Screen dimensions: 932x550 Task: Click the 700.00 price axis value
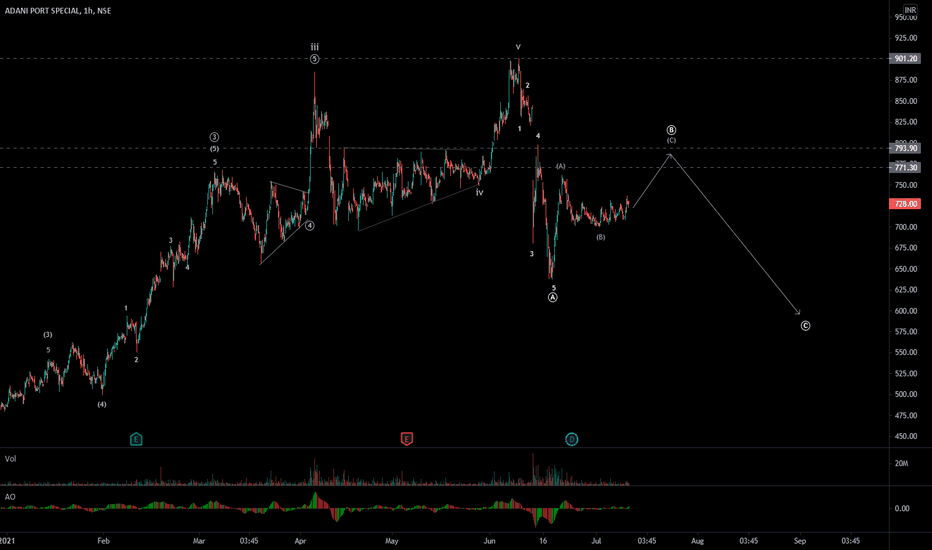(x=905, y=227)
